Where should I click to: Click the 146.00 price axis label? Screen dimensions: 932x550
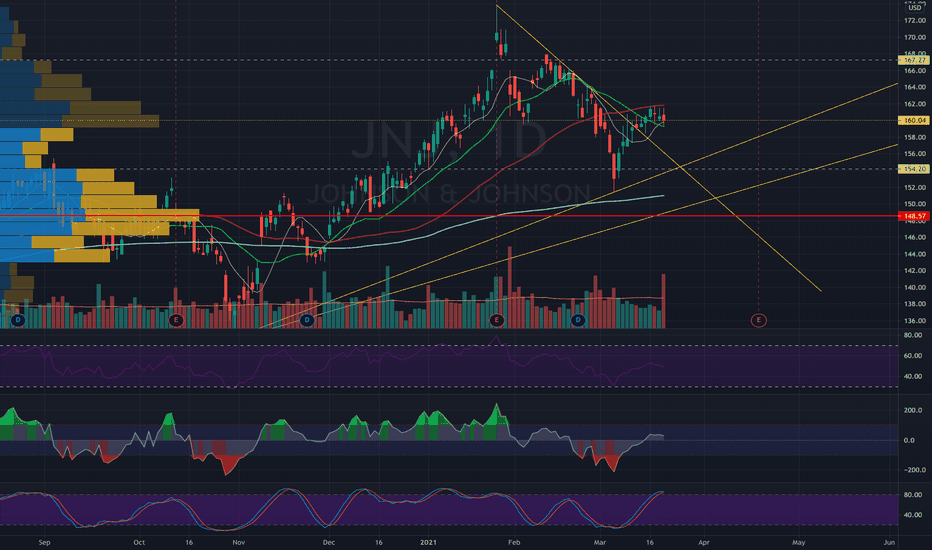pos(915,237)
